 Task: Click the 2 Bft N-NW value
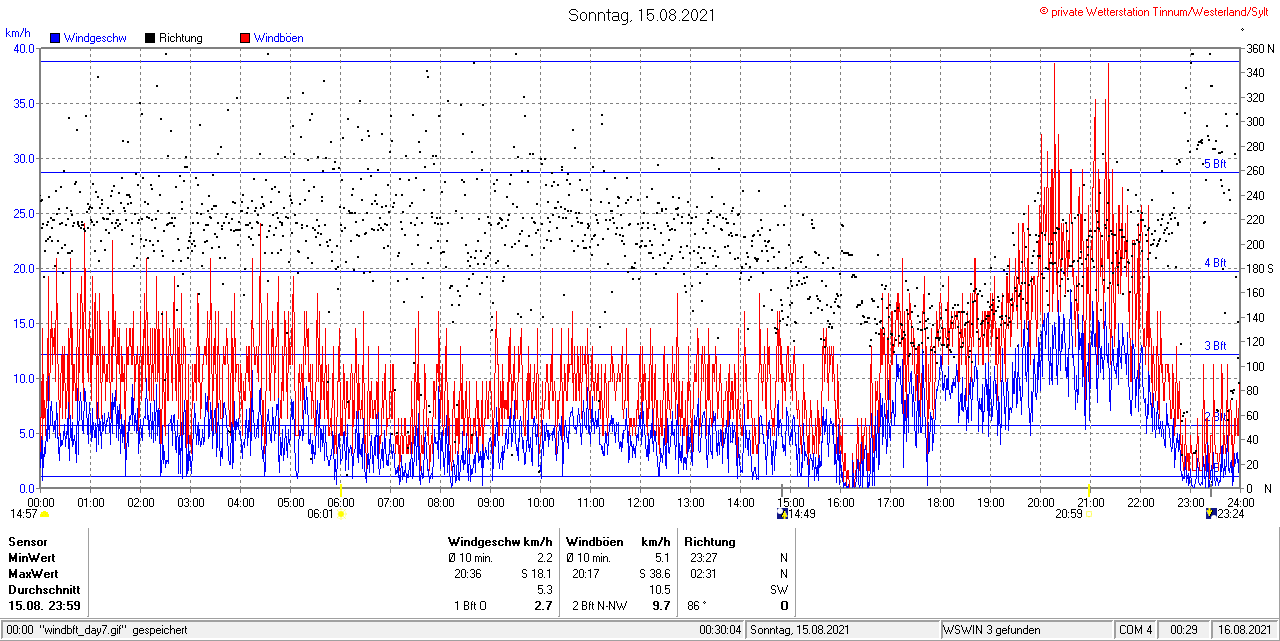coord(600,606)
